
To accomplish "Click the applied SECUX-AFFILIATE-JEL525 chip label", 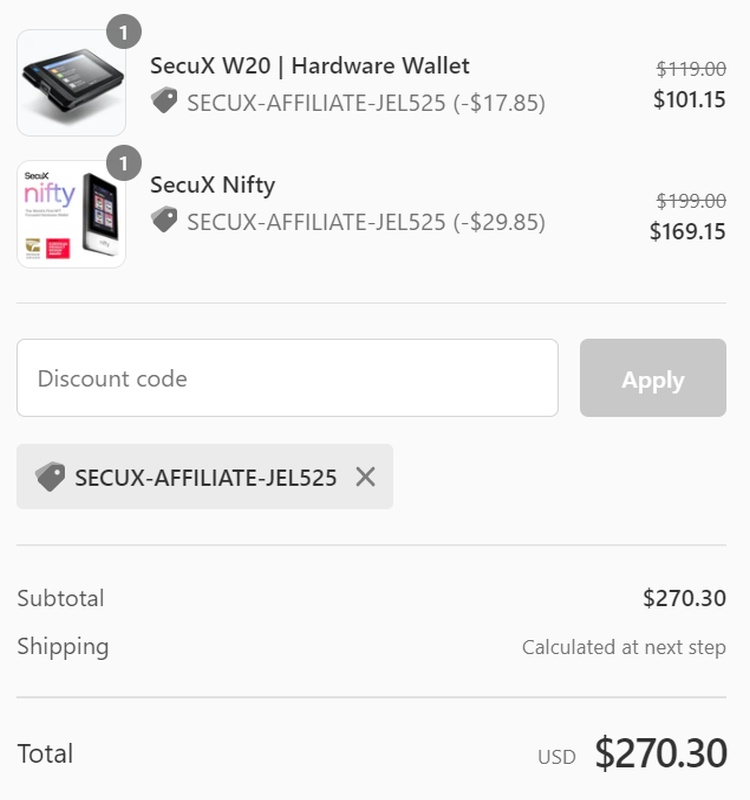I will 206,478.
